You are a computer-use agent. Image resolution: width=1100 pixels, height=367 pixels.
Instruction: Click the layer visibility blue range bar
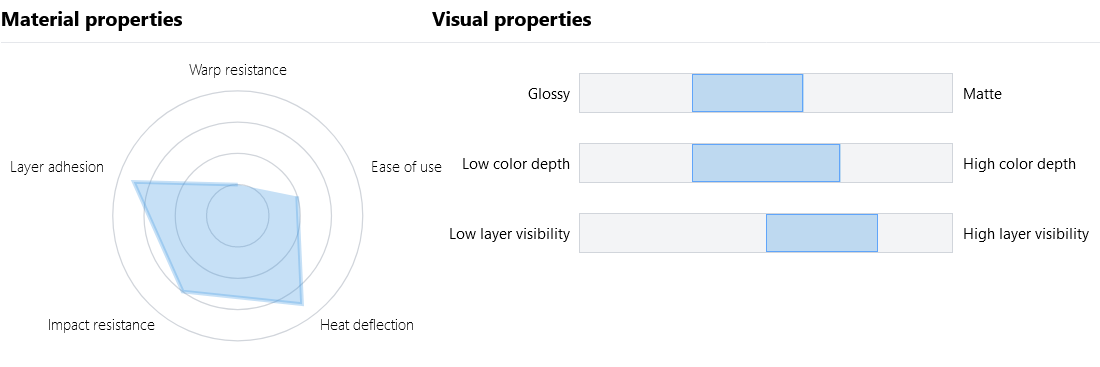(x=821, y=233)
